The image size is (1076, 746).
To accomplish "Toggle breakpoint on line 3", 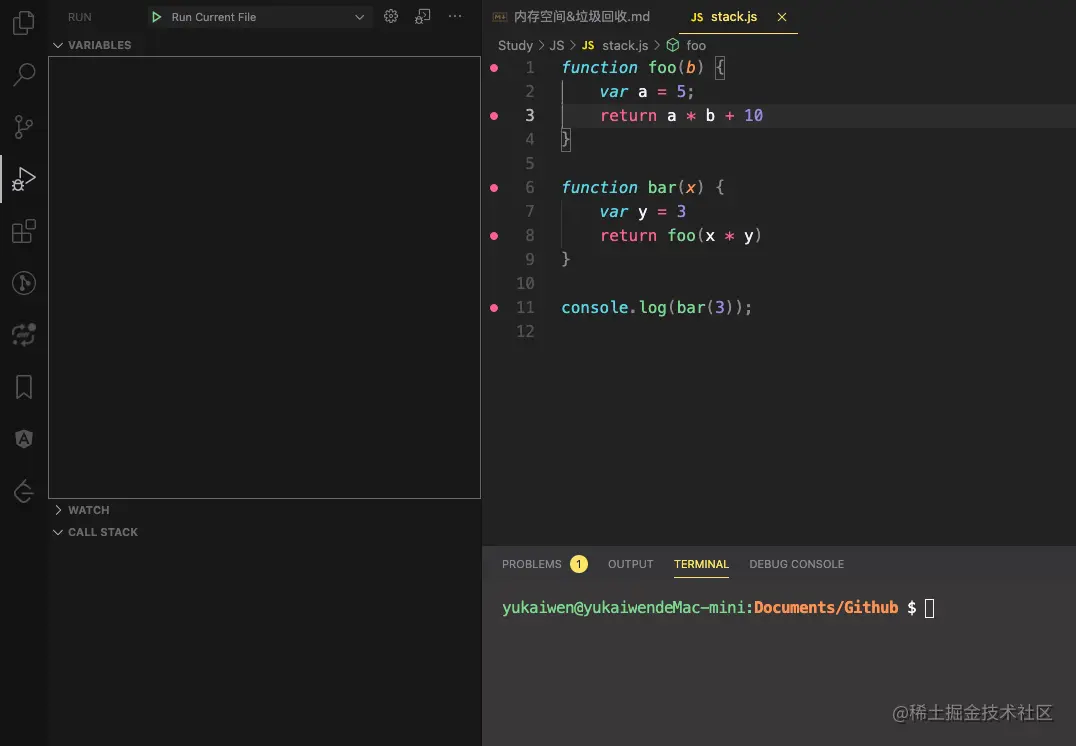I will pyautogui.click(x=494, y=116).
